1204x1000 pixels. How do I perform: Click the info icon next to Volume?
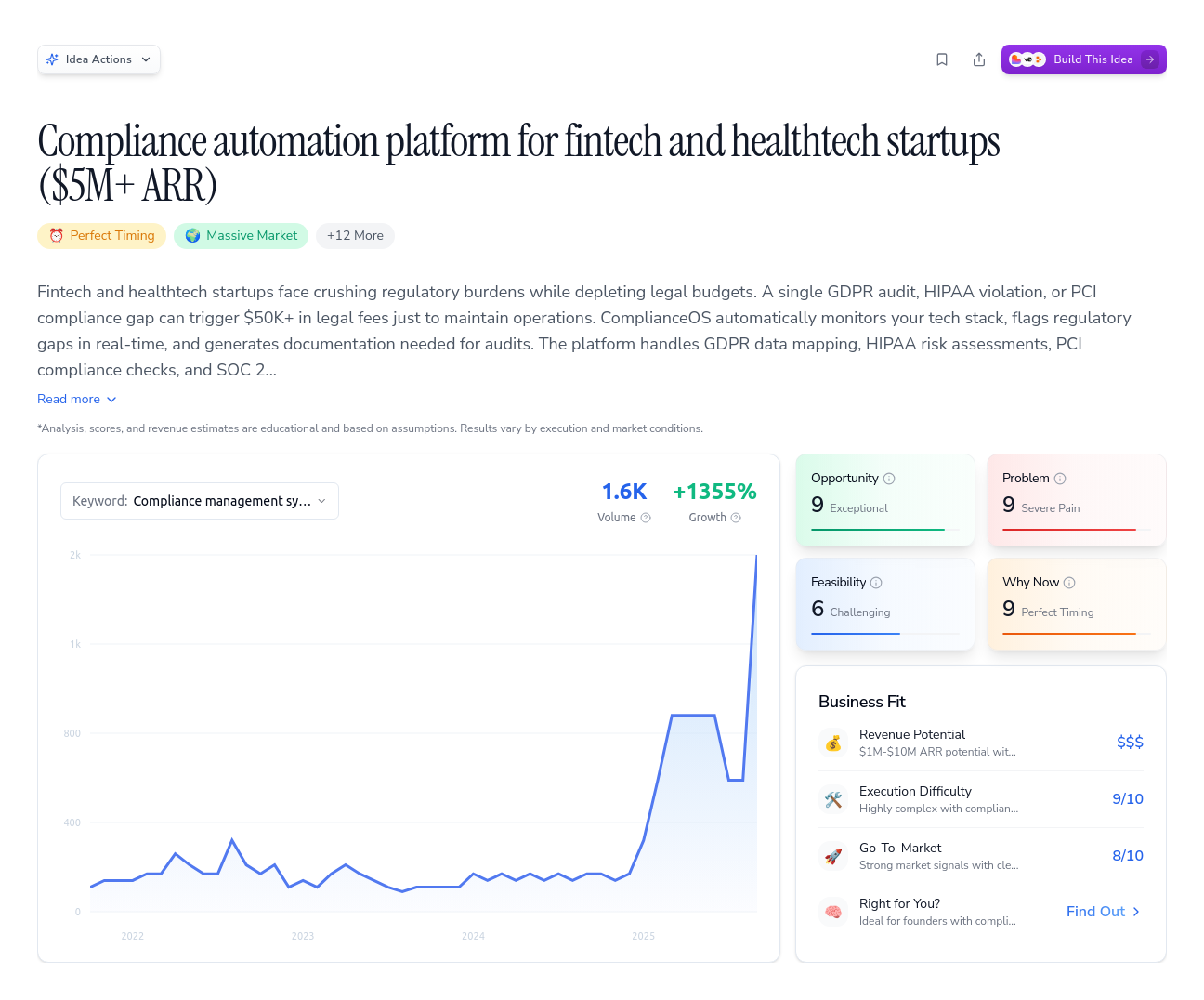645,518
